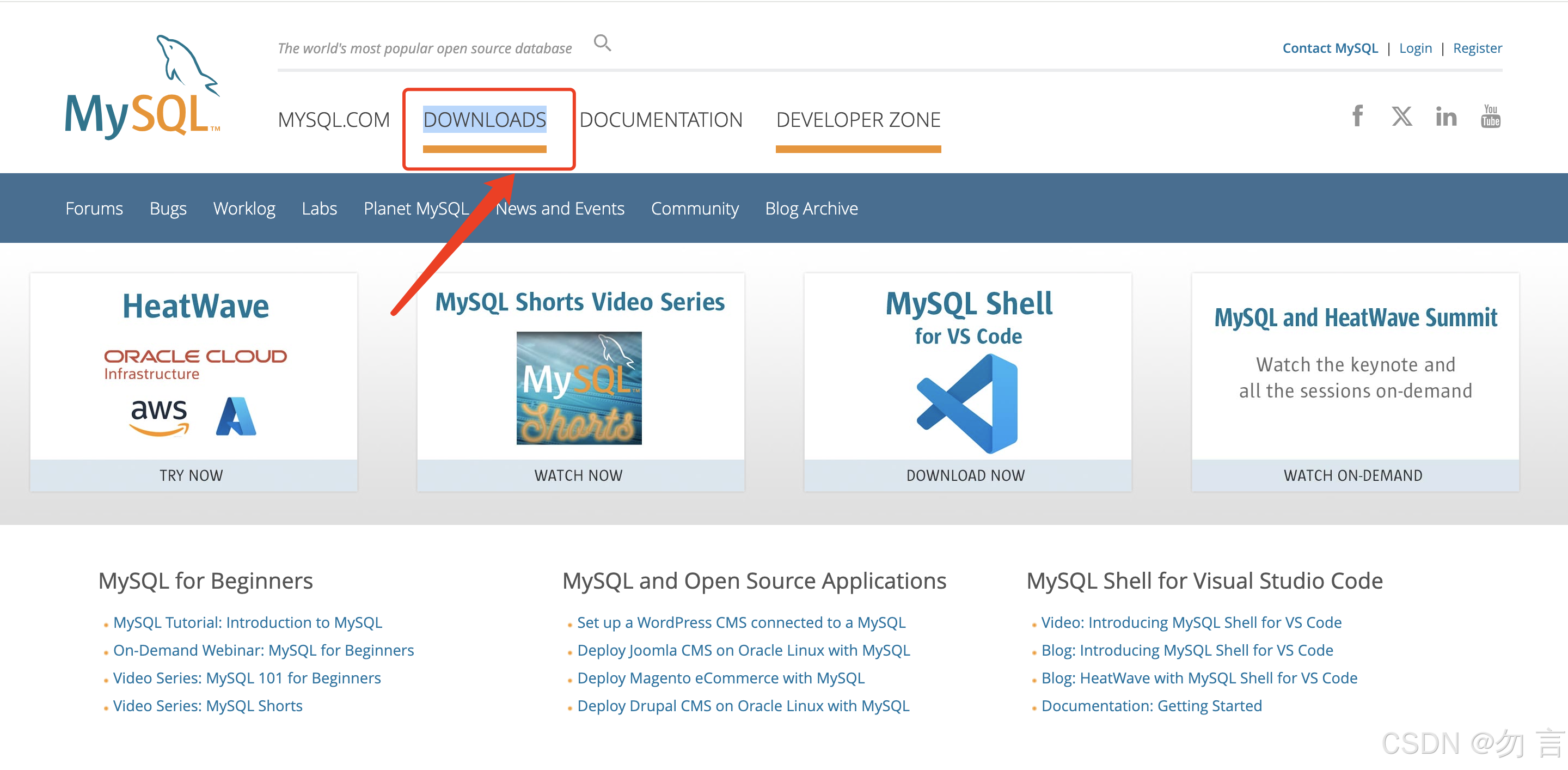This screenshot has width=1568, height=770.
Task: Click the HeatWave card heading
Action: pyautogui.click(x=195, y=305)
